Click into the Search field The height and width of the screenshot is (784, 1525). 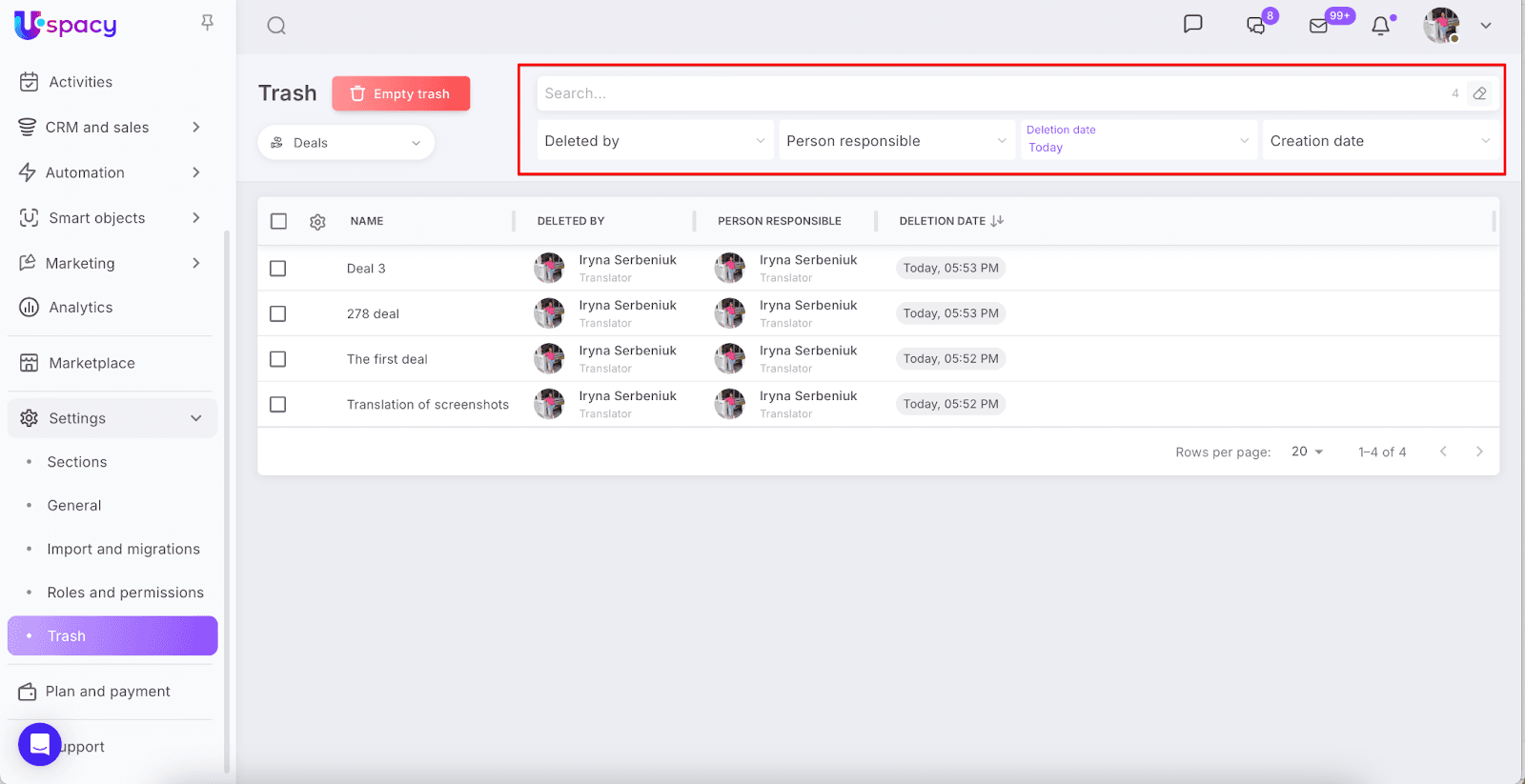991,93
